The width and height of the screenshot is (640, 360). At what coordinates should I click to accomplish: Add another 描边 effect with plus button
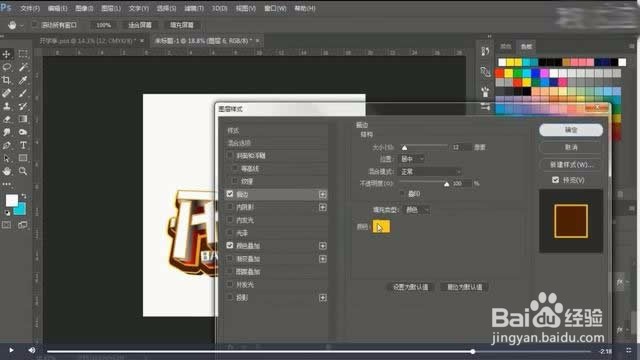coord(322,194)
